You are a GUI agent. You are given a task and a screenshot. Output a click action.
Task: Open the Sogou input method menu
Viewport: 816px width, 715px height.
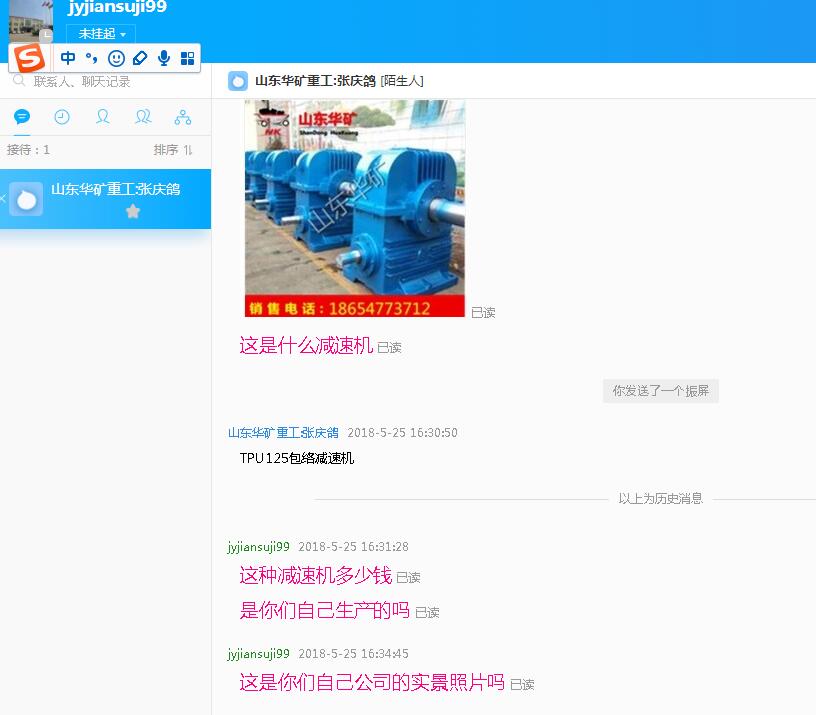pyautogui.click(x=29, y=57)
